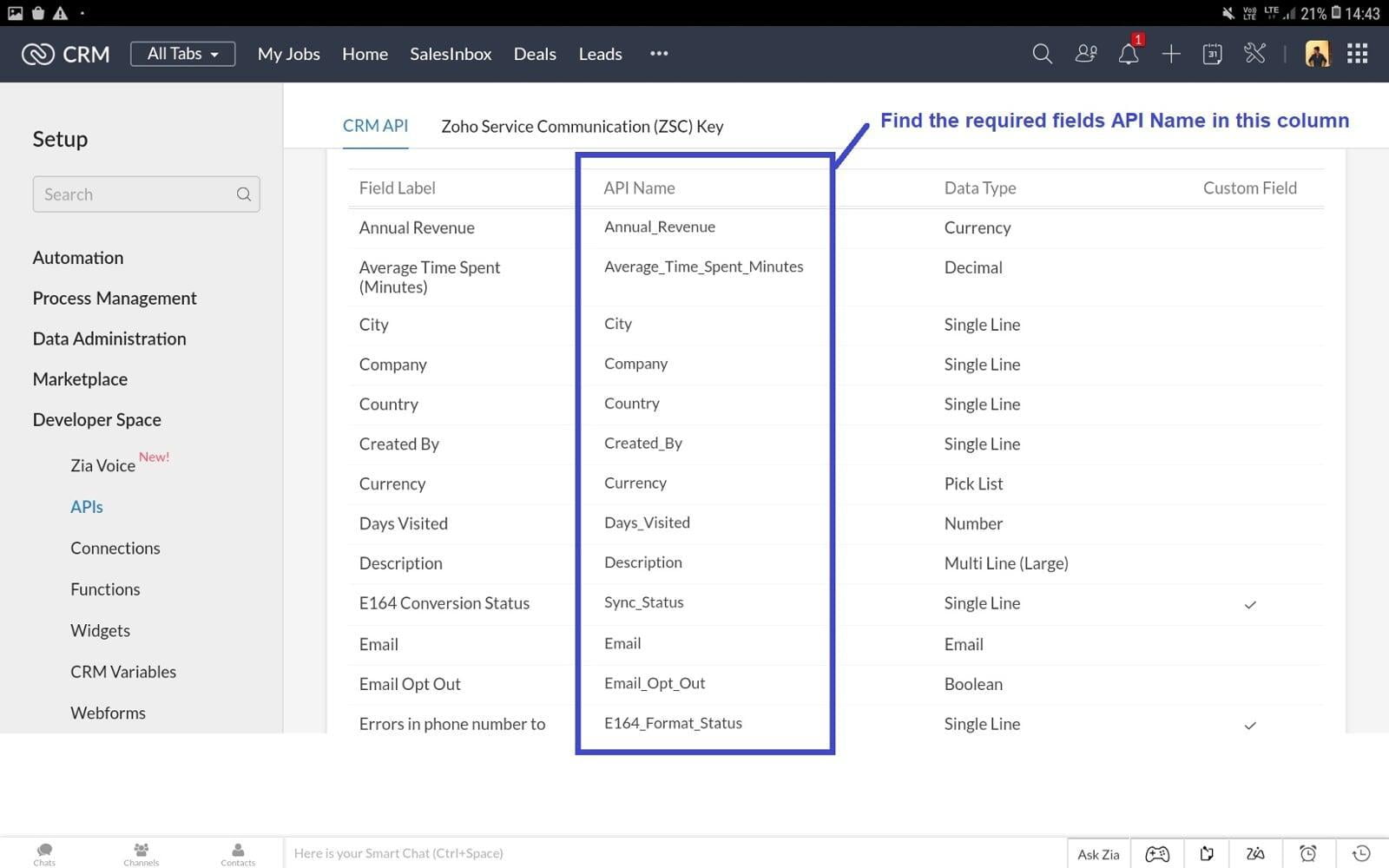Open CRM Variables page
Viewport: 1389px width, 868px height.
click(x=123, y=672)
